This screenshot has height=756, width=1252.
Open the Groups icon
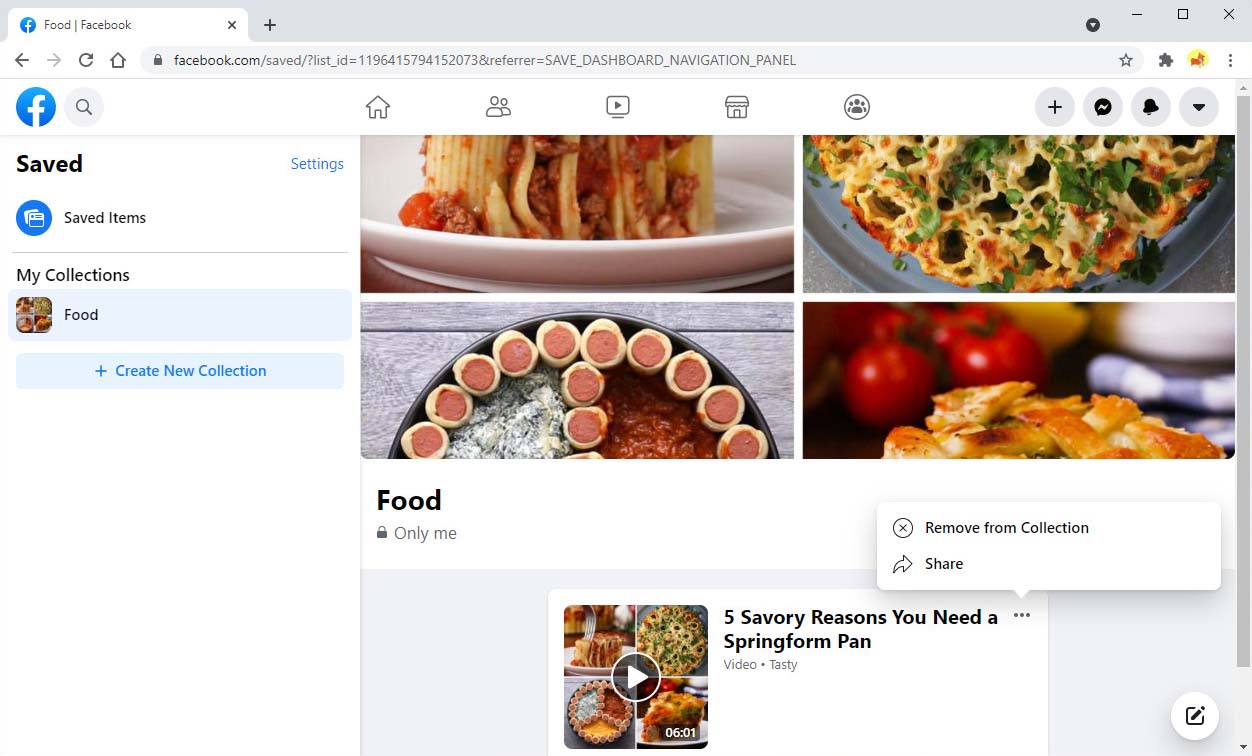(856, 107)
